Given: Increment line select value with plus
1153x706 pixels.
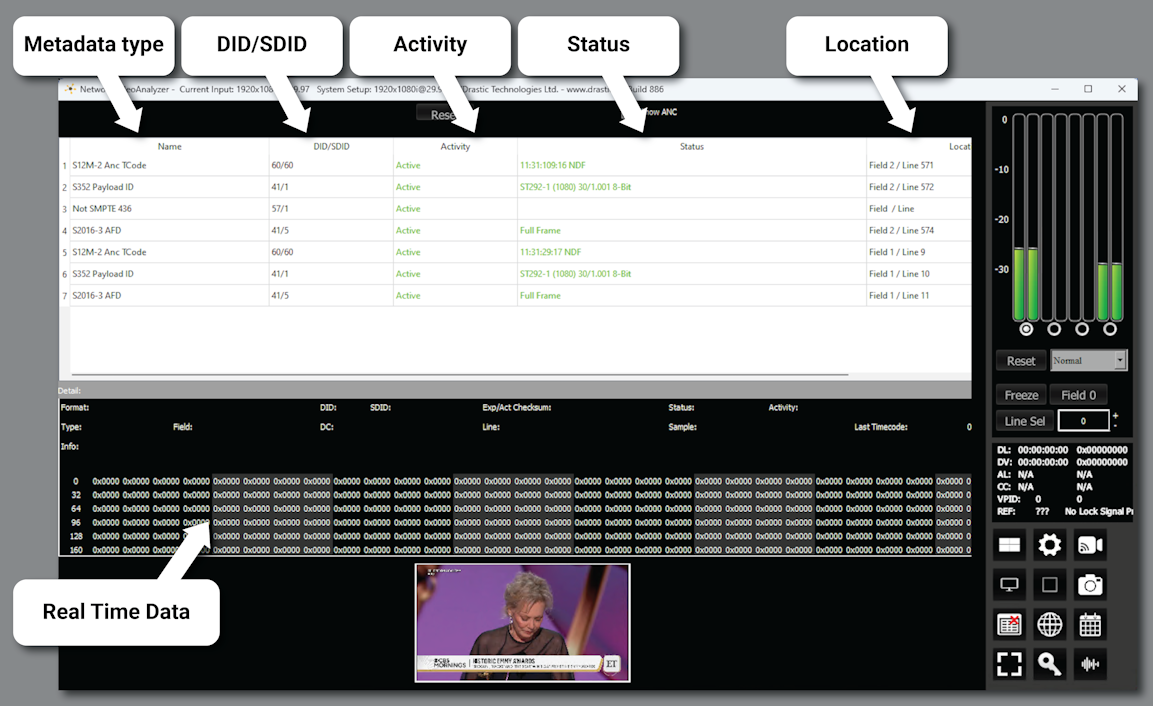Looking at the screenshot, I should click(x=1116, y=415).
